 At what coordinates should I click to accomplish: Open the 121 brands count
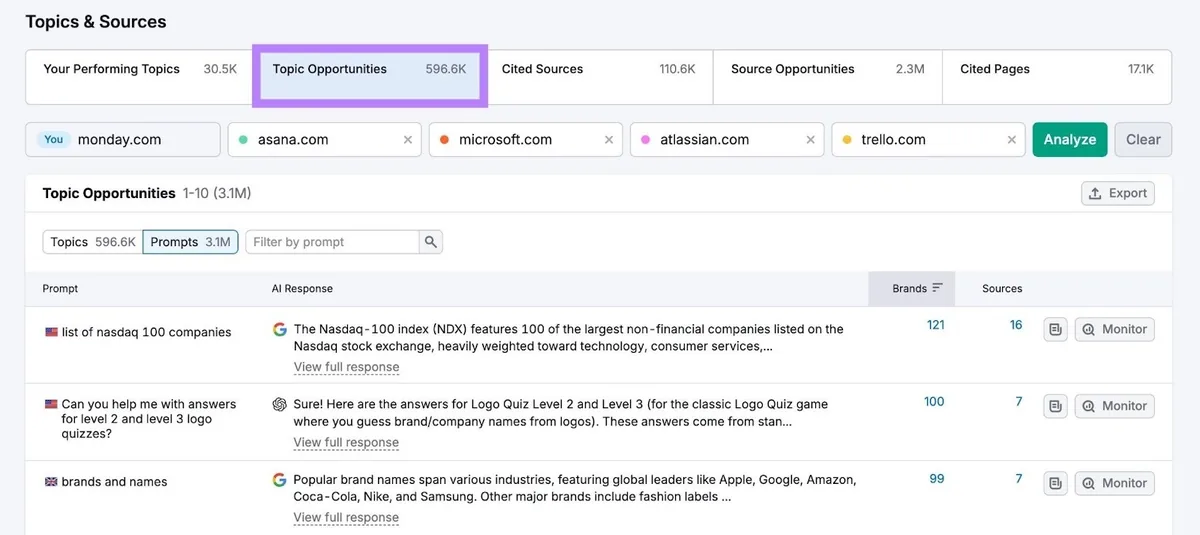(x=935, y=325)
